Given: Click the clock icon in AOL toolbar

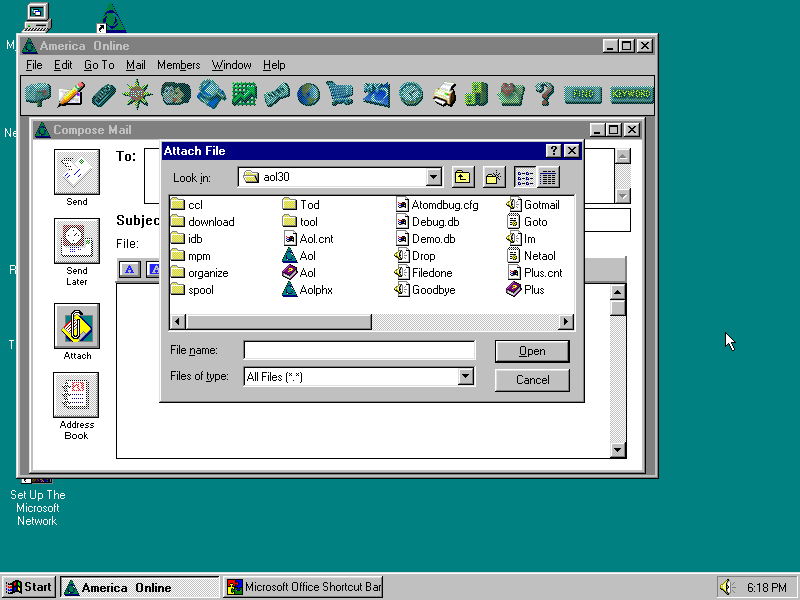Looking at the screenshot, I should 411,95.
